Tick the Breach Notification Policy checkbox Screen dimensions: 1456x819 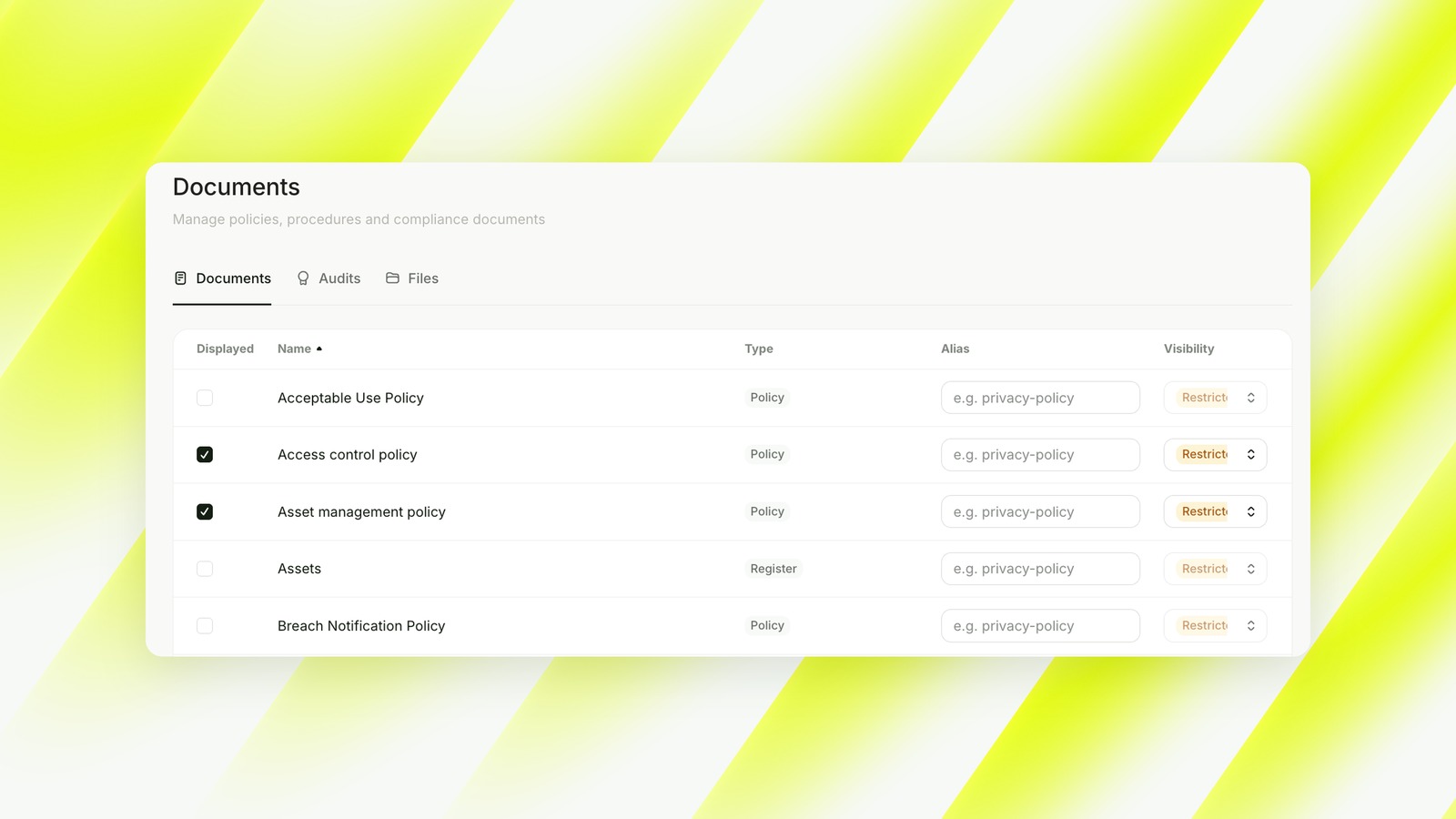(x=205, y=626)
